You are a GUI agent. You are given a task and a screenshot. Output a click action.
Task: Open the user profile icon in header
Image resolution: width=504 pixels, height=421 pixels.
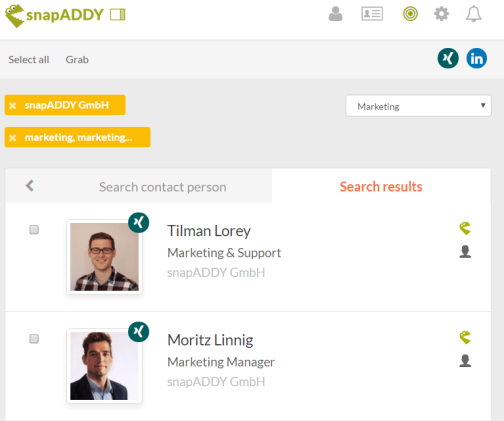335,14
